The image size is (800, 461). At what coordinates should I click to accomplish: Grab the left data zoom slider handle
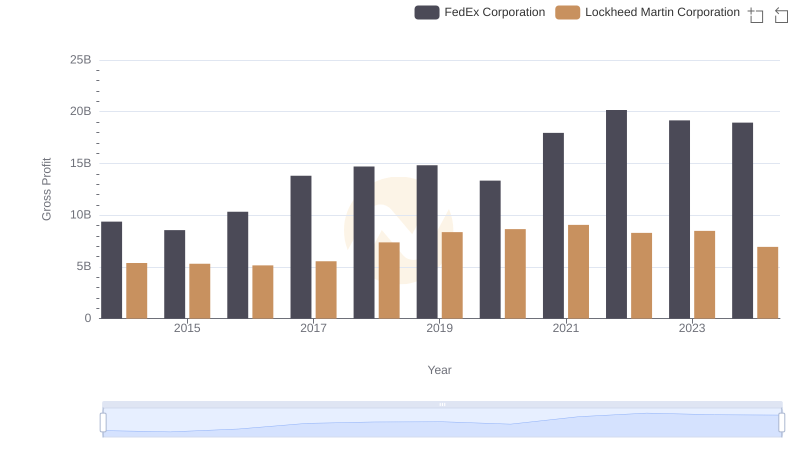(x=103, y=422)
